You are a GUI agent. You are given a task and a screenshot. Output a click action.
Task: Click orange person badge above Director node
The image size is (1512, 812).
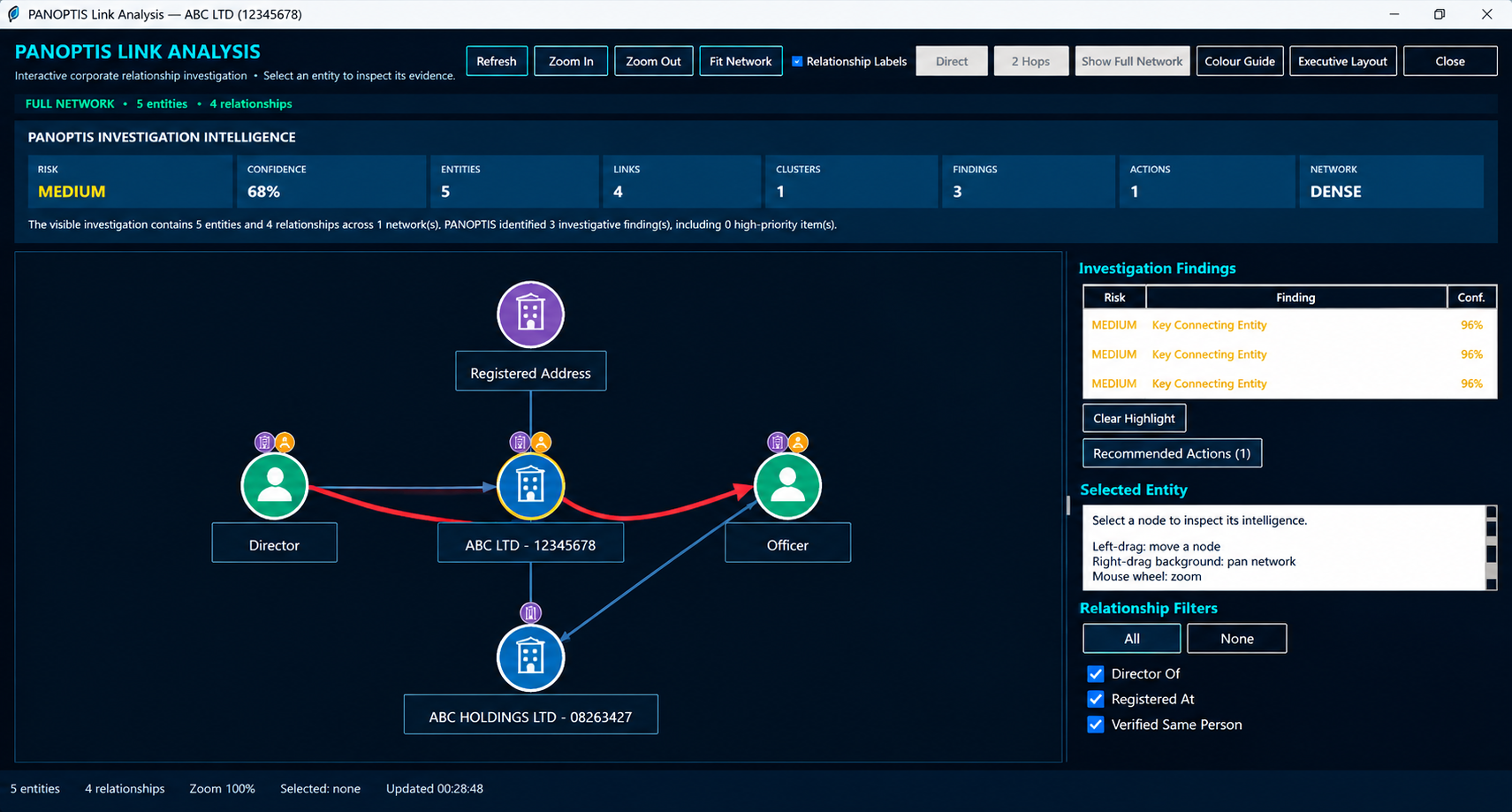[x=285, y=442]
